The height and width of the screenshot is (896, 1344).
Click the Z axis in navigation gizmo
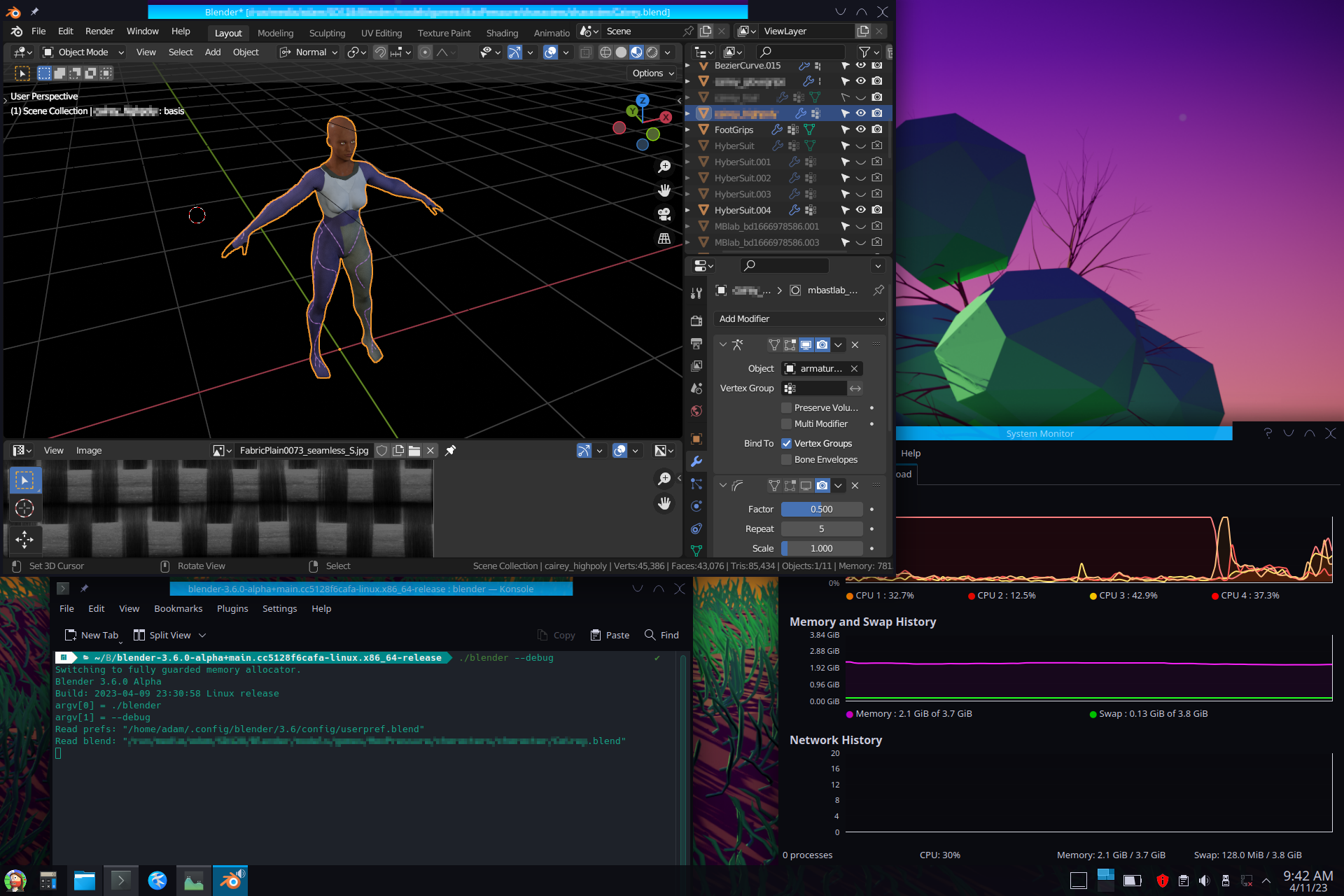[x=643, y=101]
